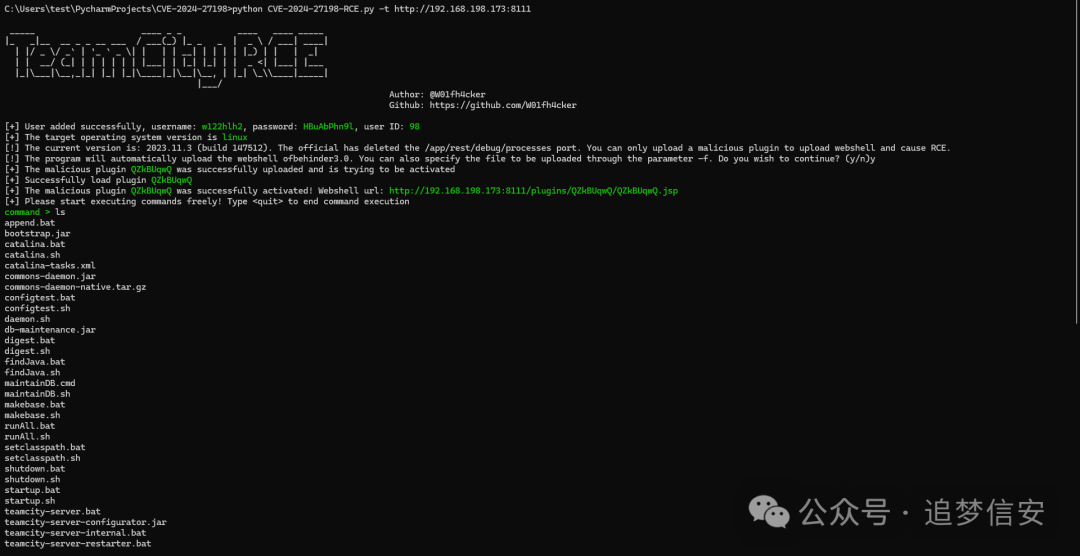Click the file name commons-daemon-native.tar.gz

pyautogui.click(x=75, y=287)
